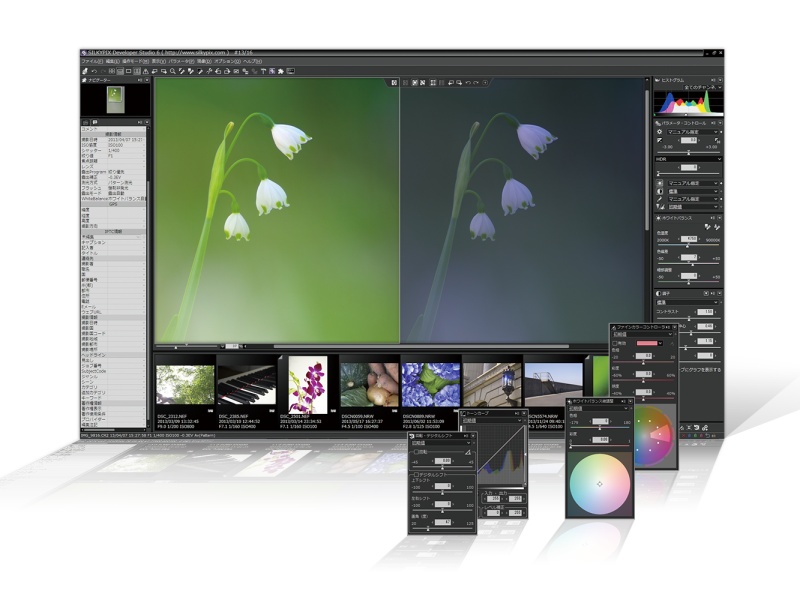The image size is (800, 600).
Task: Open the manual setting dropdown in Parameter Control
Action: click(x=690, y=133)
